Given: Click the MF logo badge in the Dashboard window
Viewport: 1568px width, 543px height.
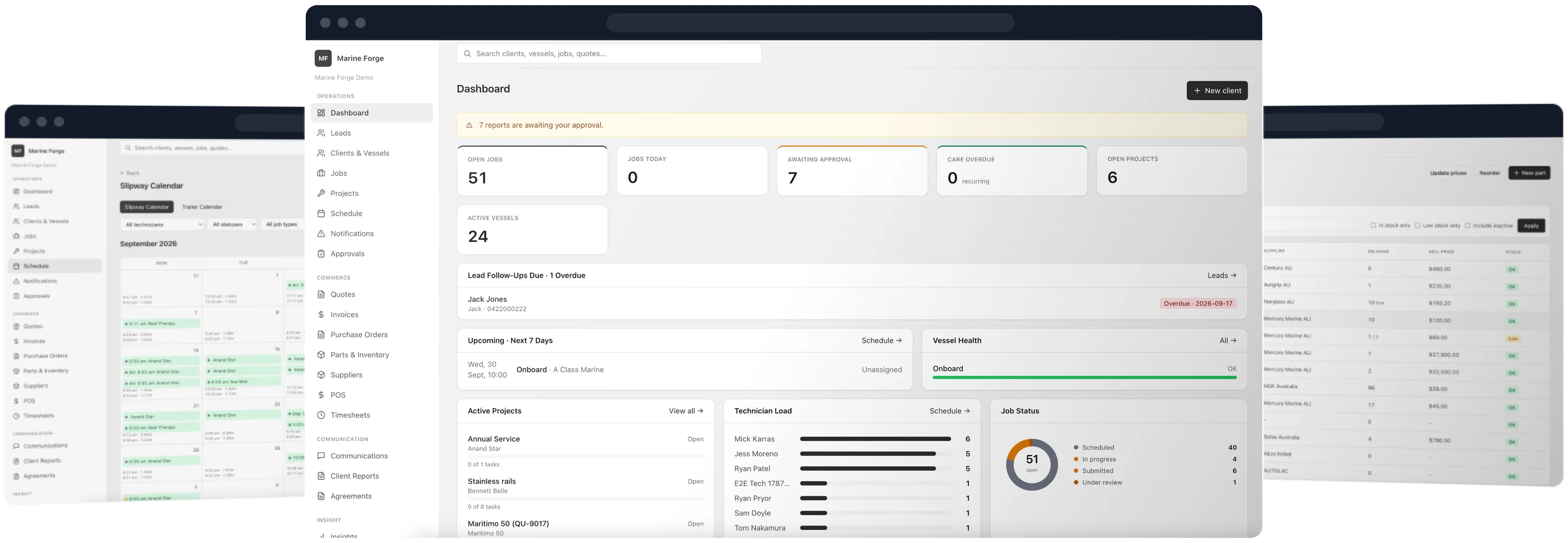Looking at the screenshot, I should point(323,58).
